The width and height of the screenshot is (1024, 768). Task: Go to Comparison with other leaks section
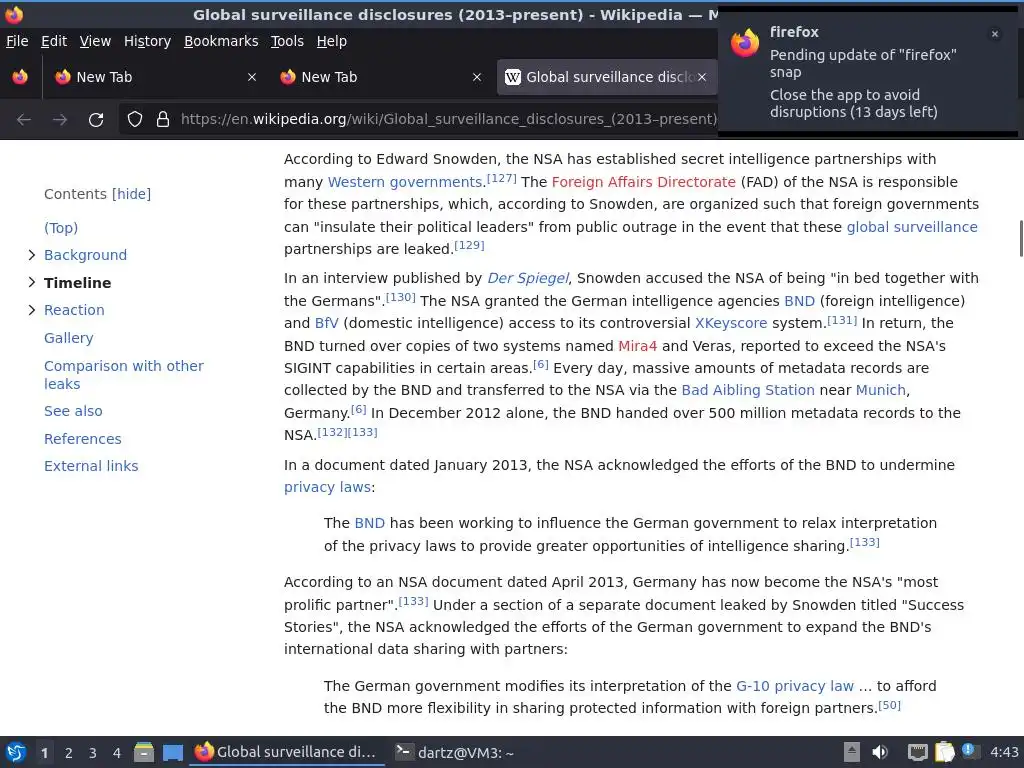[123, 375]
